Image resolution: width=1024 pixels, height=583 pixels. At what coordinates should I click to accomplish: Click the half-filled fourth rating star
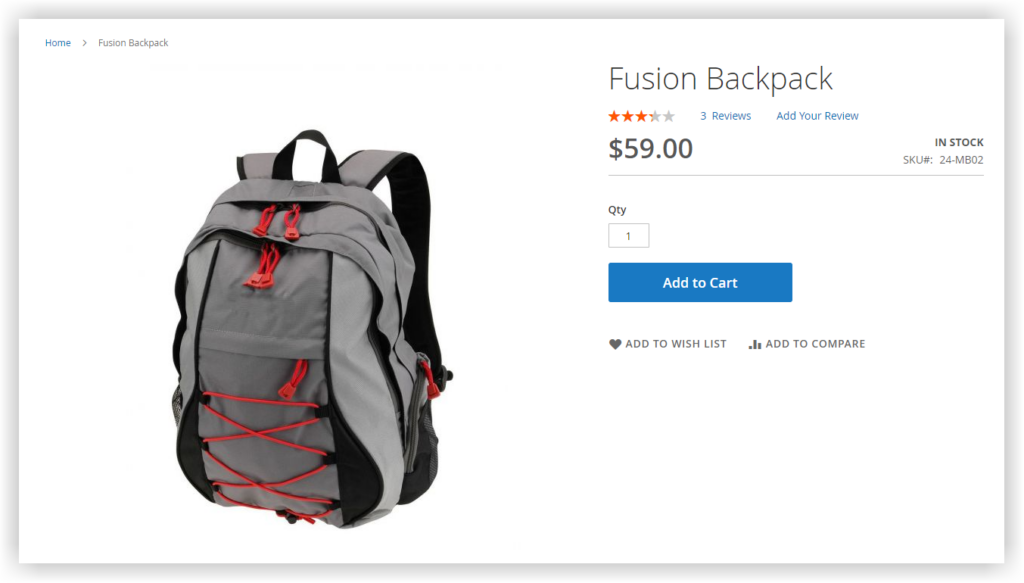tap(655, 116)
